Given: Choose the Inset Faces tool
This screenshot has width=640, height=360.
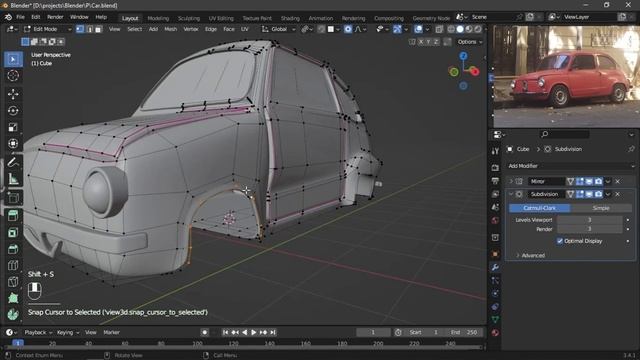Looking at the screenshot, I should pyautogui.click(x=13, y=232).
